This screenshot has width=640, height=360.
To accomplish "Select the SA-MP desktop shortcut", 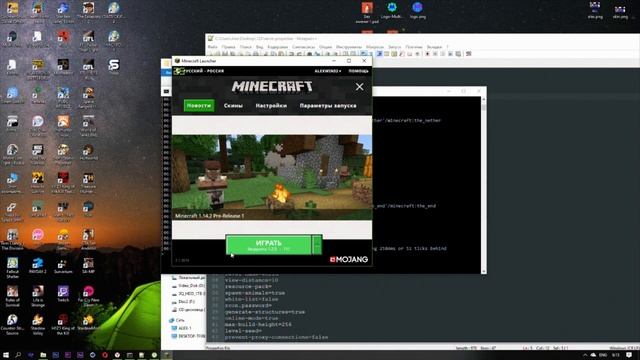I will click(x=88, y=266).
